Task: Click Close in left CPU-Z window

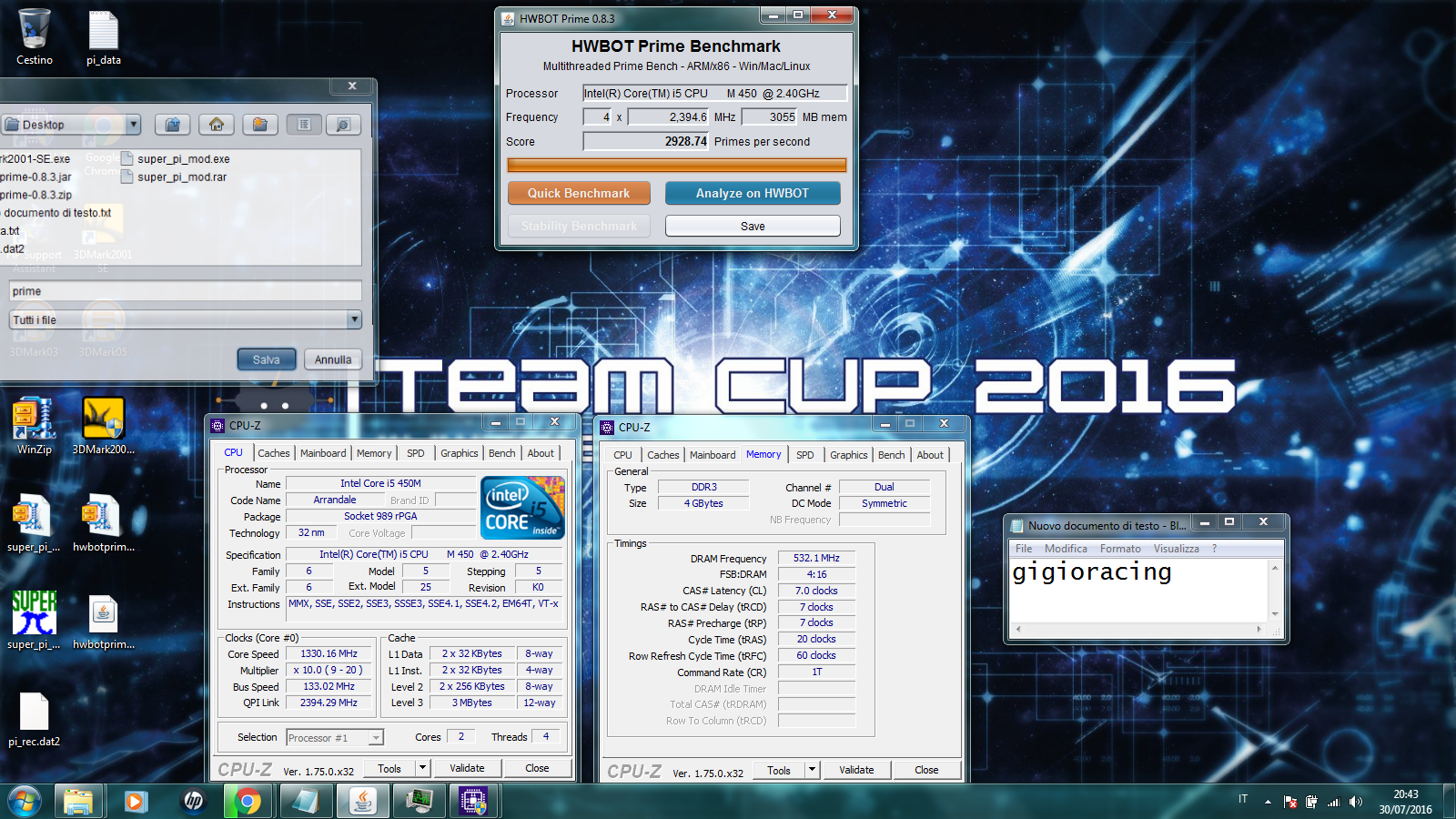Action: (x=537, y=768)
